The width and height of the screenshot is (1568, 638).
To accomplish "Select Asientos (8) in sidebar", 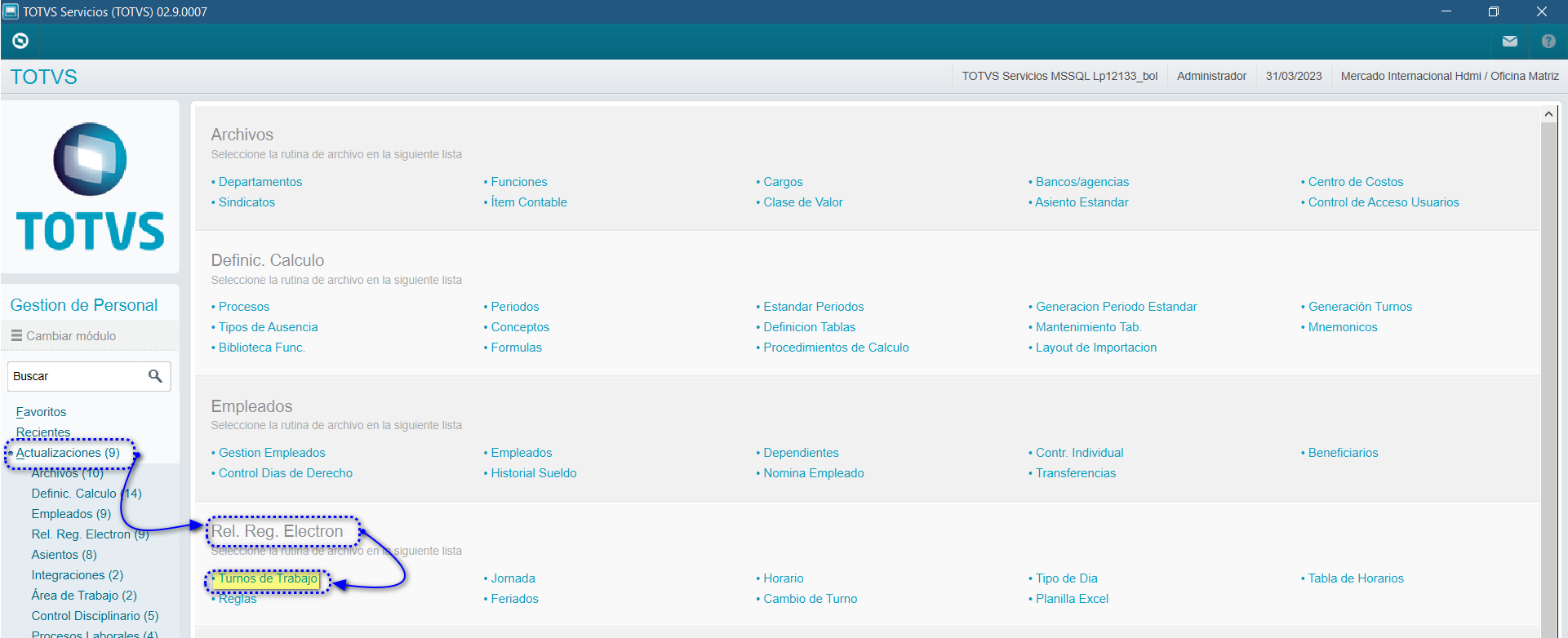I will (x=64, y=555).
